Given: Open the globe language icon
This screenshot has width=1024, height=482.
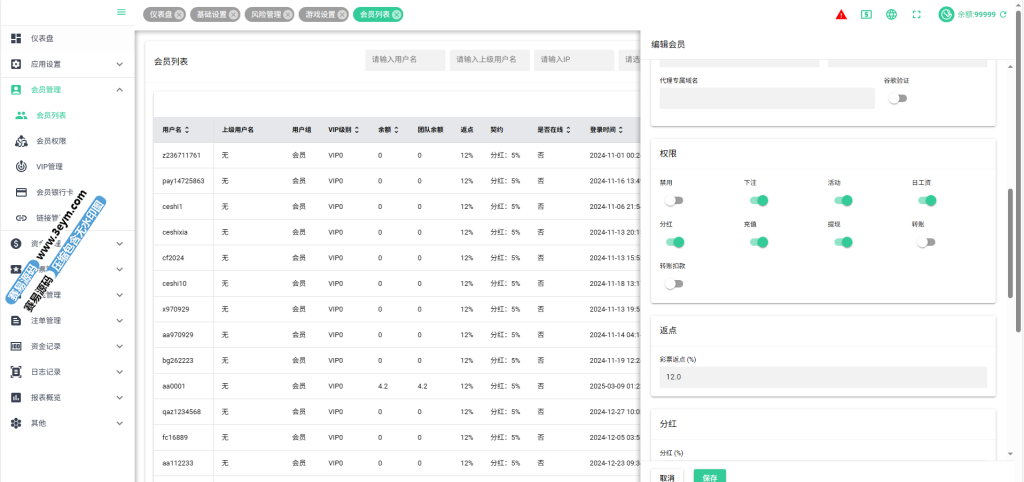Looking at the screenshot, I should (x=891, y=15).
